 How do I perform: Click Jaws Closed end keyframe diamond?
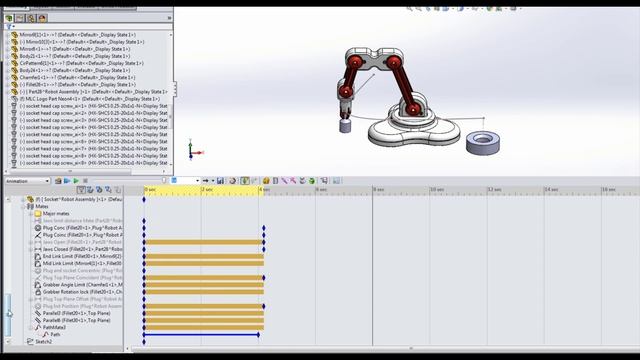(x=264, y=249)
